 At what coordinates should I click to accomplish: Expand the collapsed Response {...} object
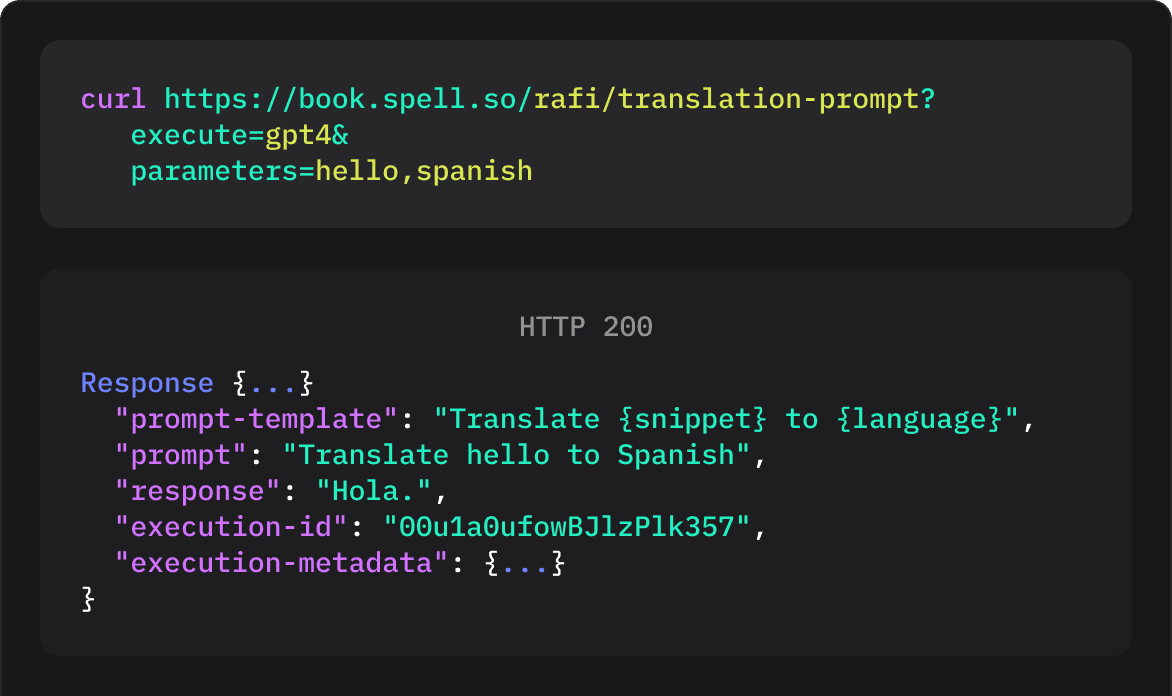(273, 384)
